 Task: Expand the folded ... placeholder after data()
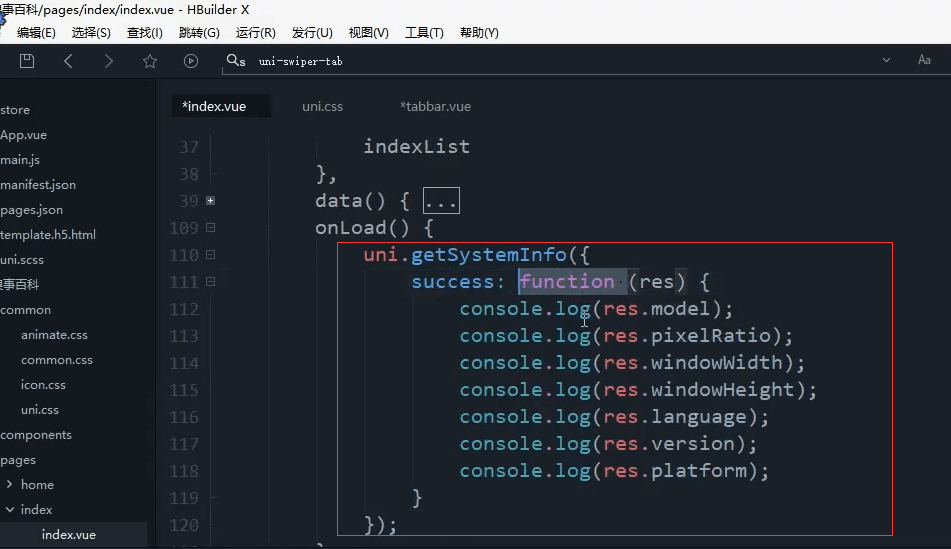click(x=441, y=201)
